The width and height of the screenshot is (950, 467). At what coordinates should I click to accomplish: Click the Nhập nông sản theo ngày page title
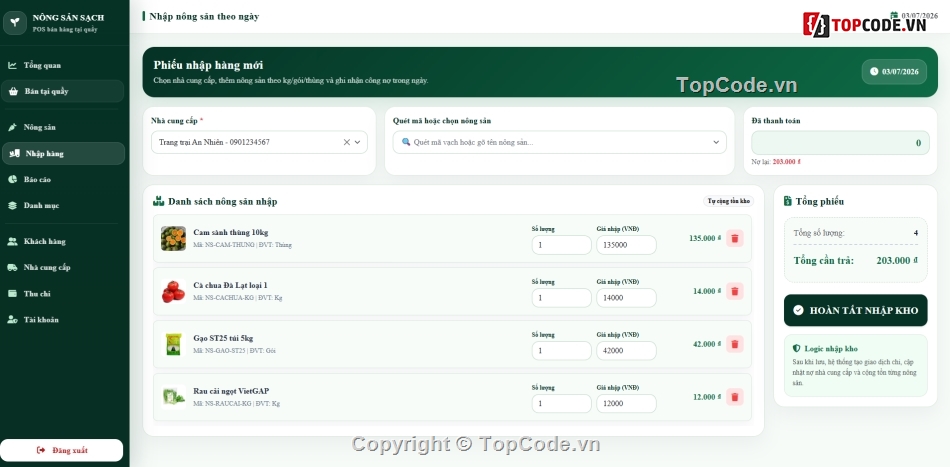click(204, 16)
